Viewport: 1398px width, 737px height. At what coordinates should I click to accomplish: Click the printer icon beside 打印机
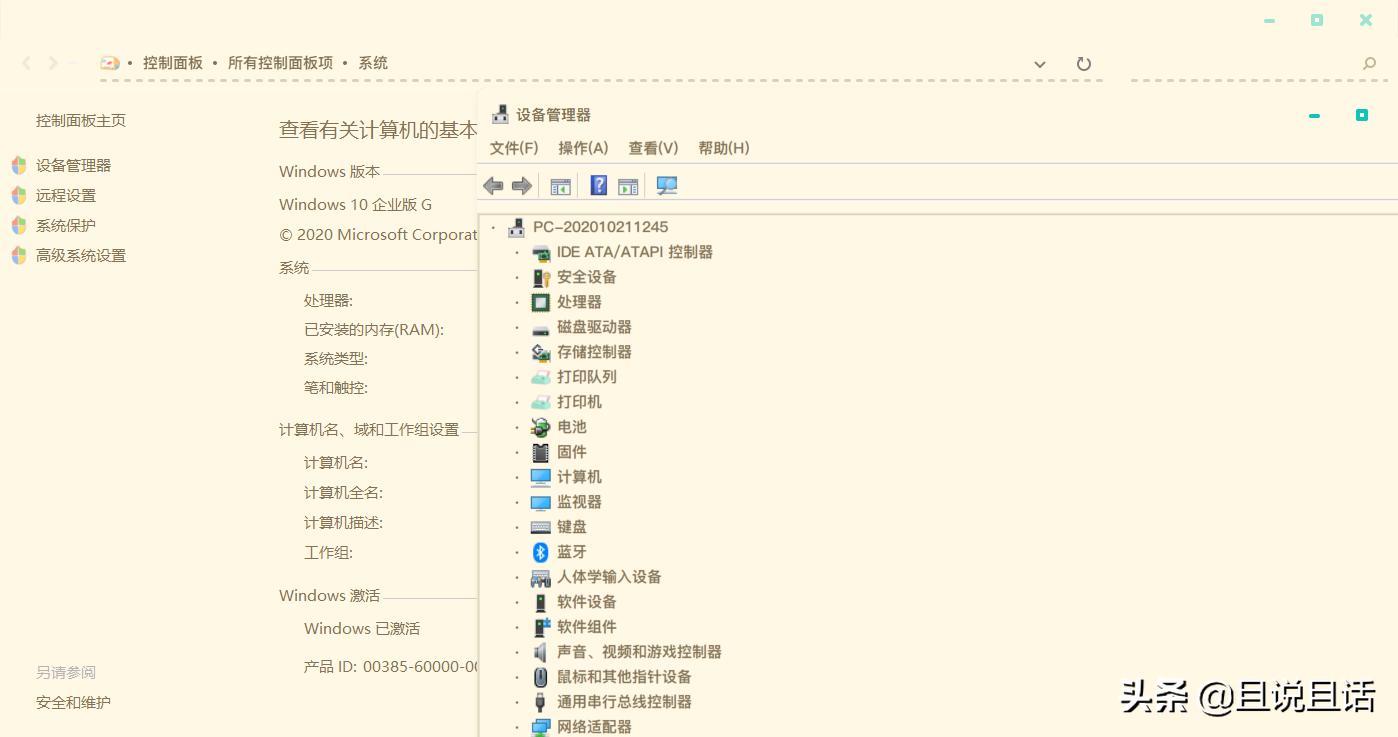click(x=541, y=402)
